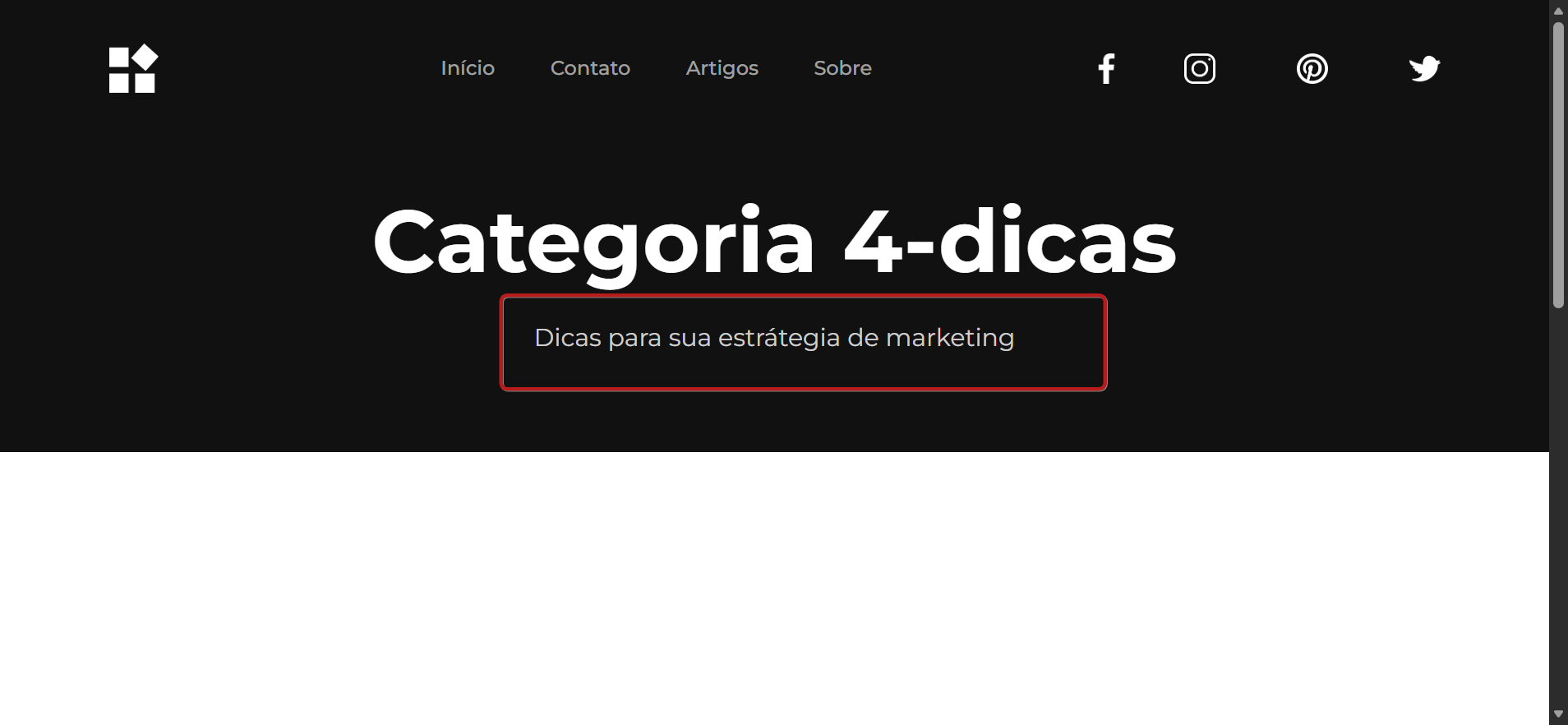Open the Twitter bird icon

point(1424,68)
